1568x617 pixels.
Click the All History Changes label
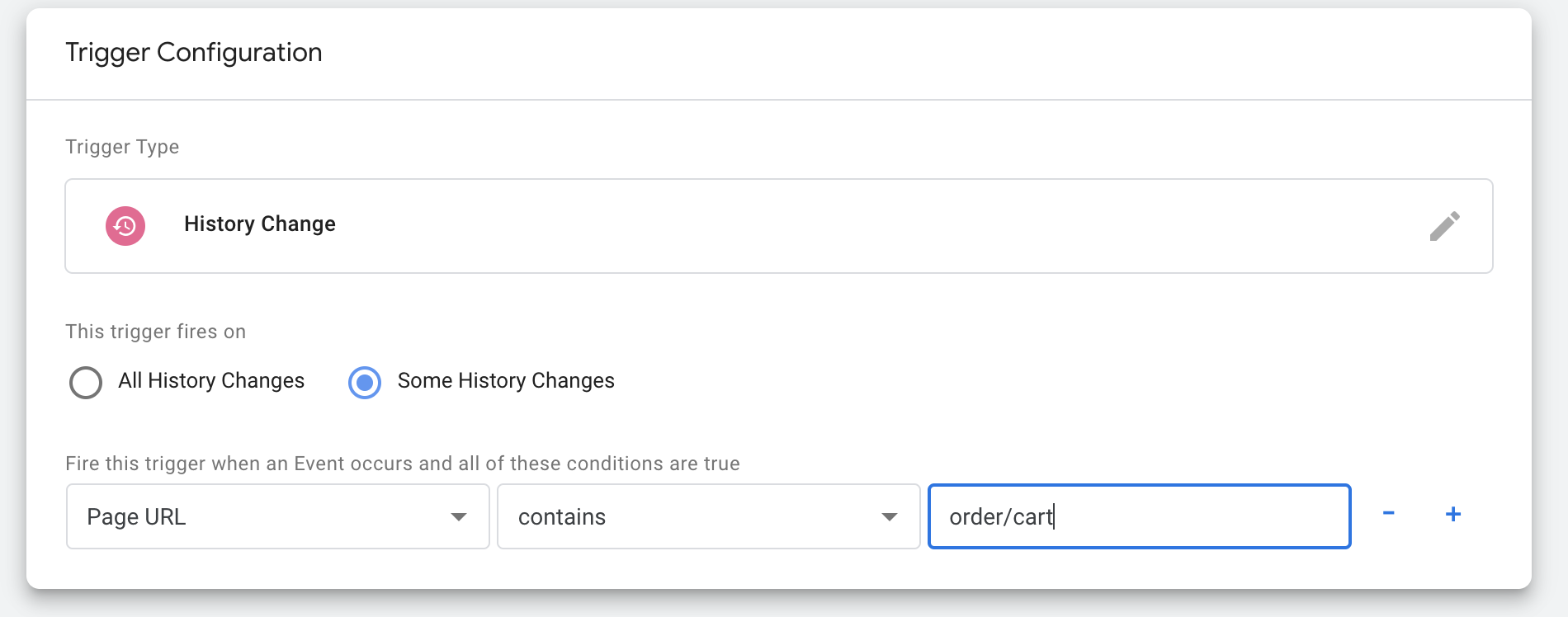[211, 380]
